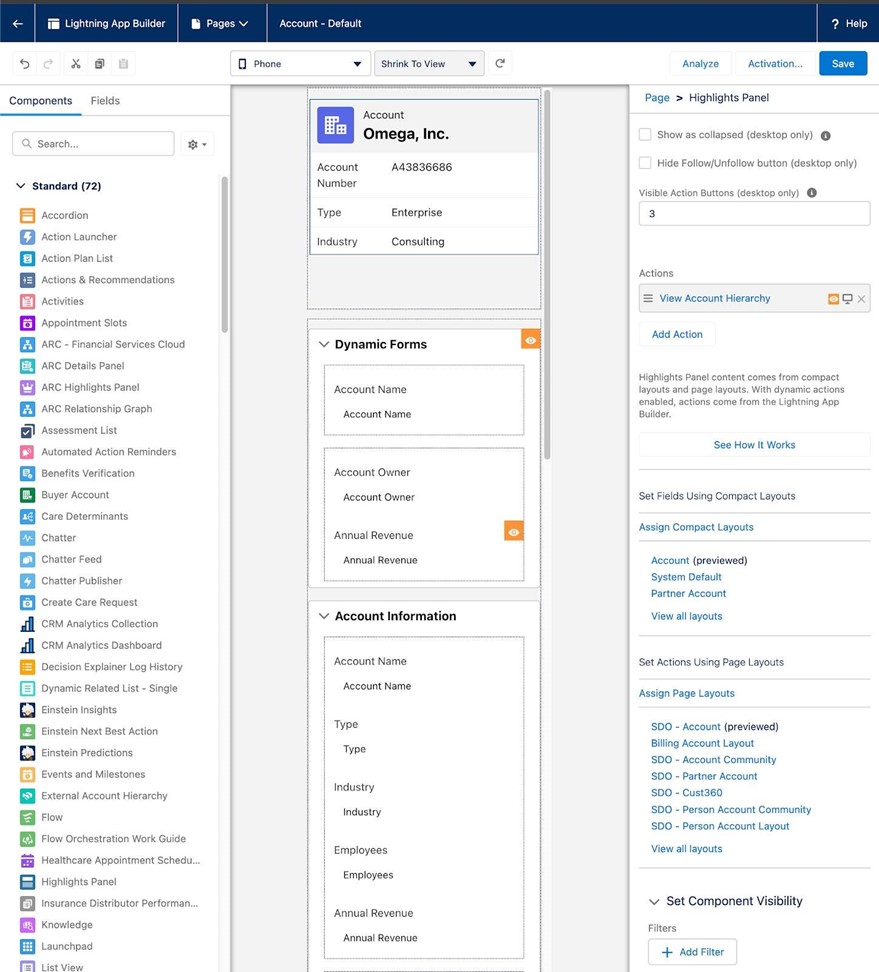The height and width of the screenshot is (972, 879).
Task: Click the undo icon in toolbar
Action: (25, 64)
